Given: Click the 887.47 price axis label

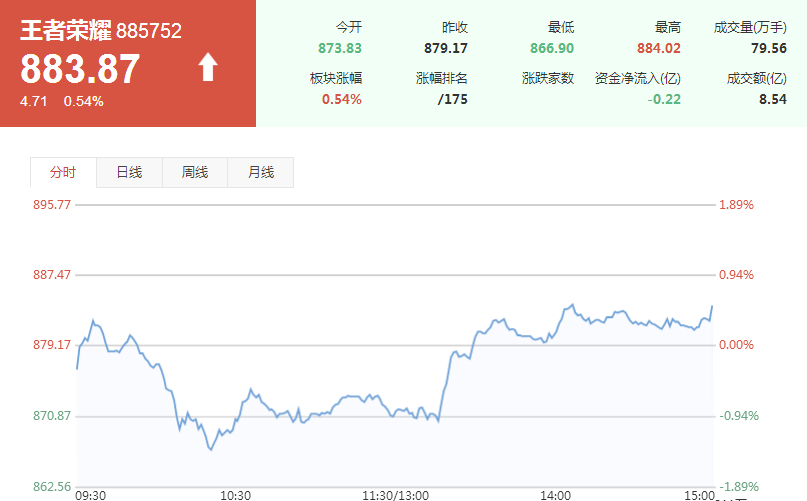Looking at the screenshot, I should pyautogui.click(x=52, y=274).
